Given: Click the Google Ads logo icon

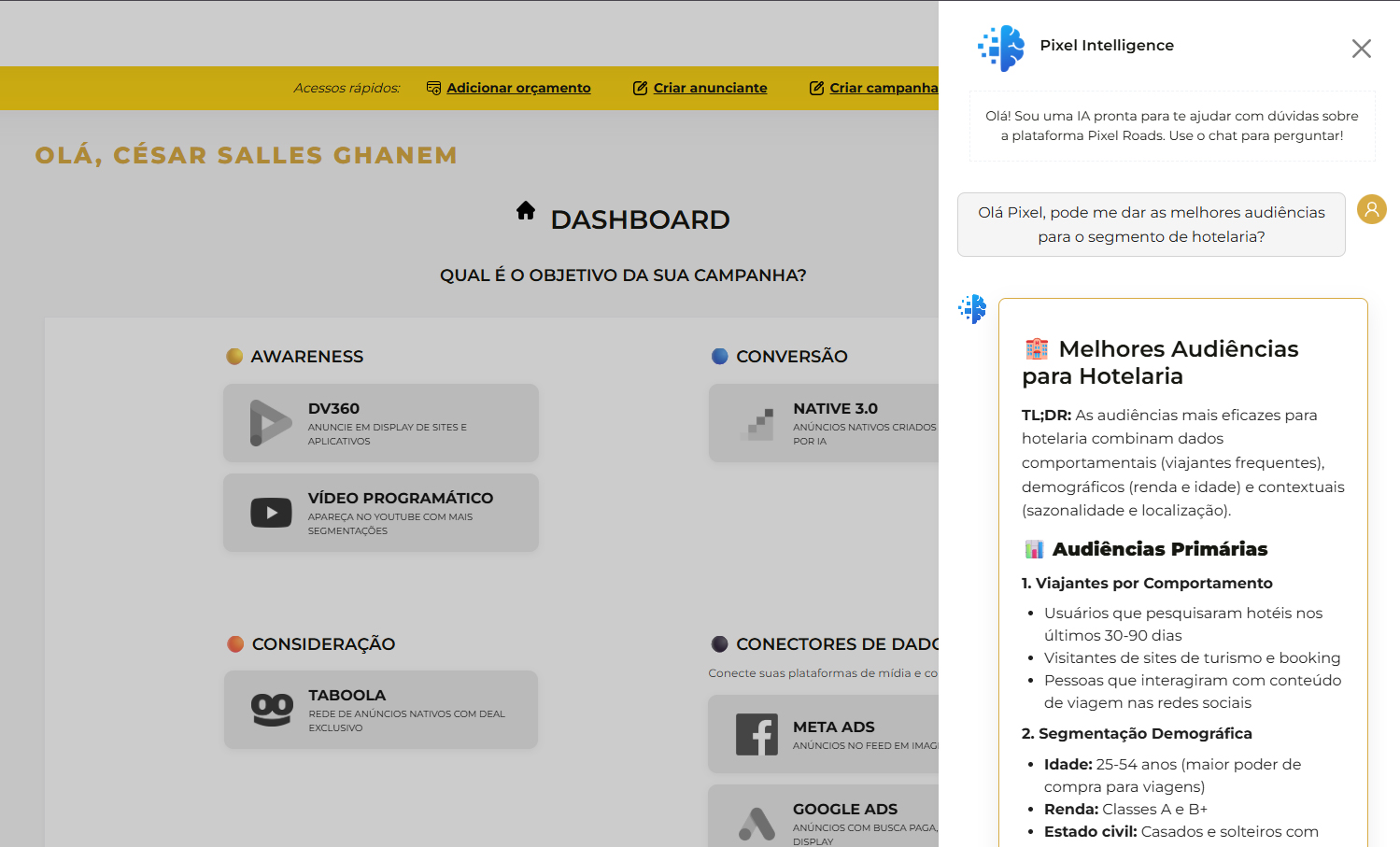Looking at the screenshot, I should click(757, 824).
